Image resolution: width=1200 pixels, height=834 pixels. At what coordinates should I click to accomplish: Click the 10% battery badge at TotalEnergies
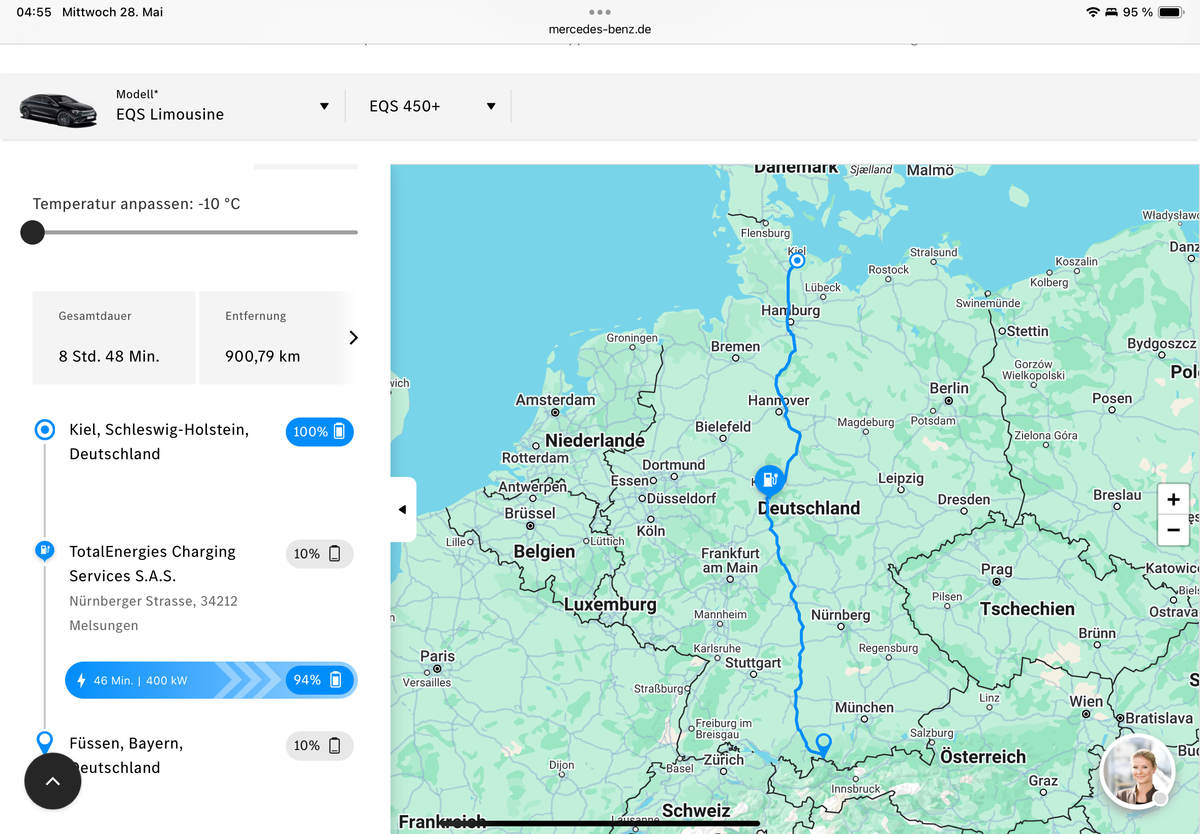[320, 554]
